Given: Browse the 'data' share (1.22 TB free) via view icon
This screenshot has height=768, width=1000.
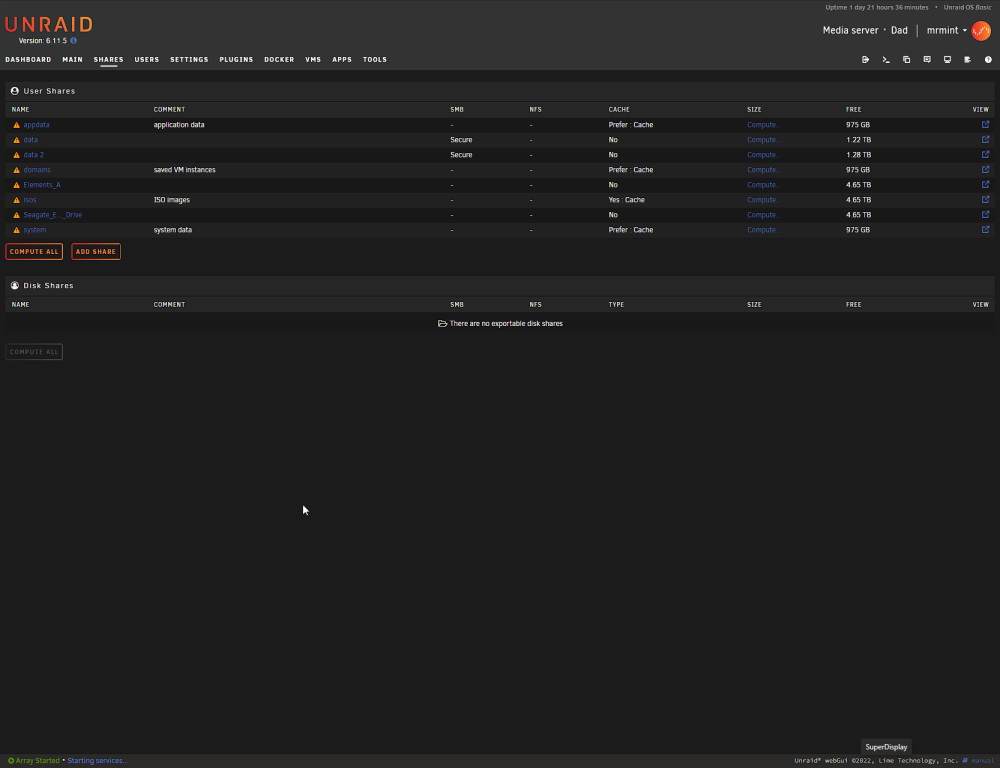Looking at the screenshot, I should click(985, 139).
